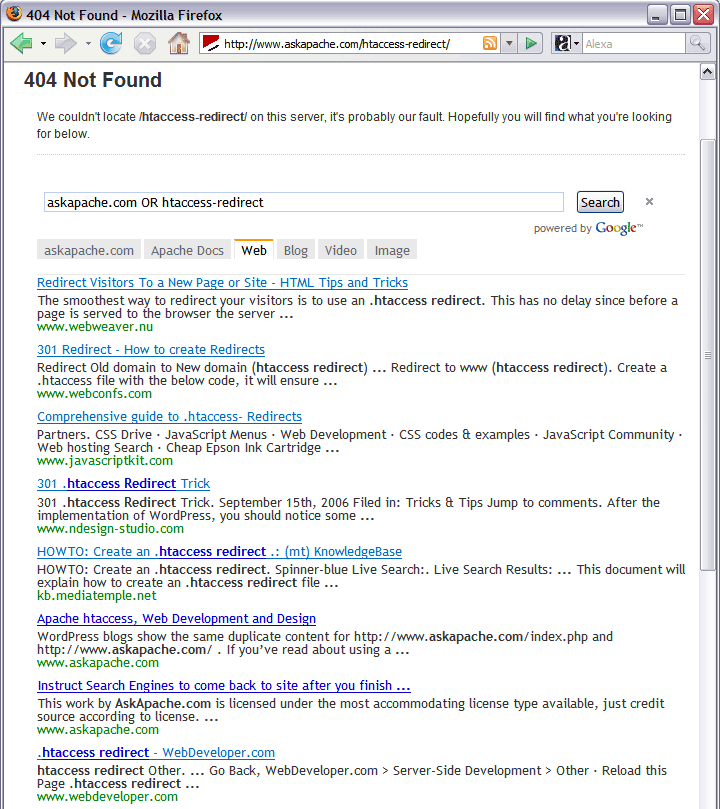Viewport: 720px width, 809px height.
Task: Maximize the Firefox window
Action: tap(680, 15)
